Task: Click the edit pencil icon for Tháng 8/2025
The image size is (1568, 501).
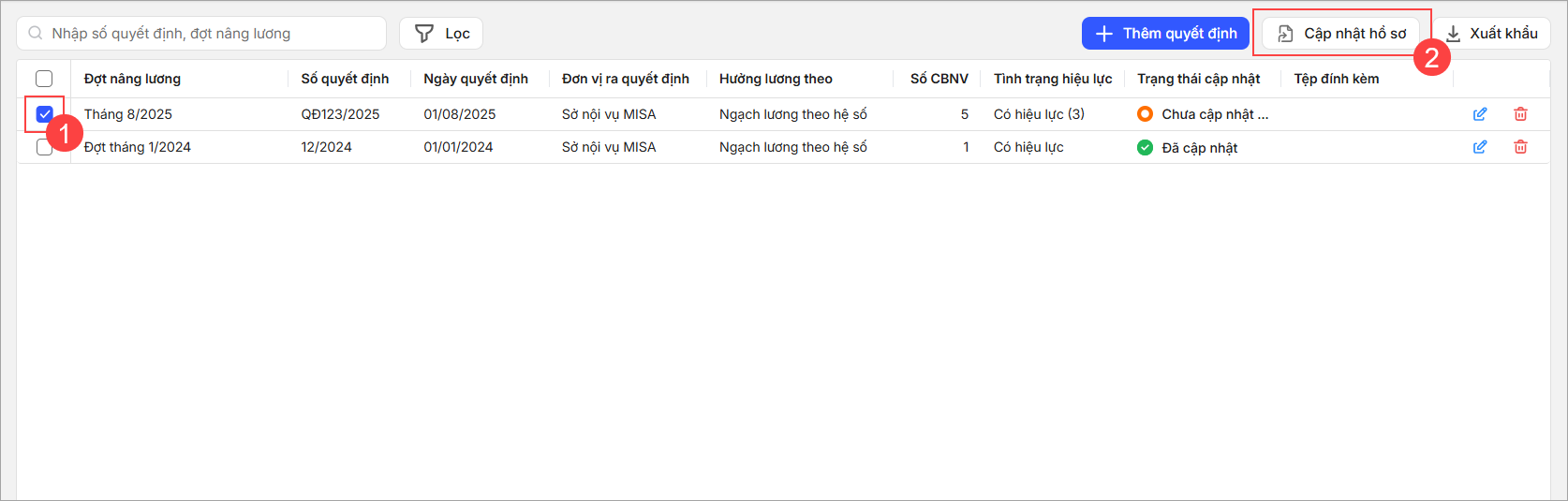Action: click(1480, 114)
